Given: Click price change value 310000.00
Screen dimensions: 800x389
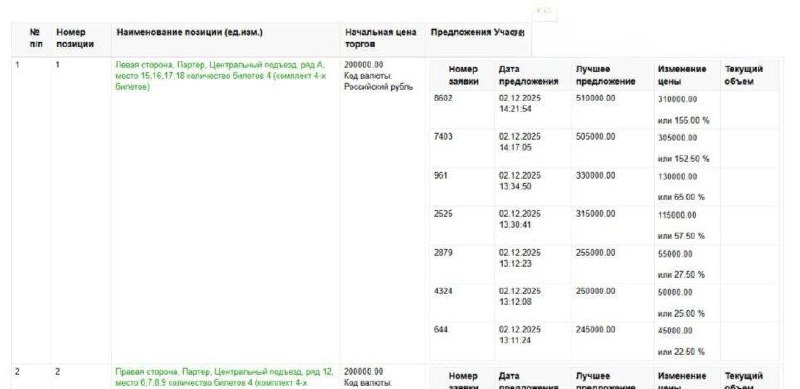Looking at the screenshot, I should coord(677,99).
